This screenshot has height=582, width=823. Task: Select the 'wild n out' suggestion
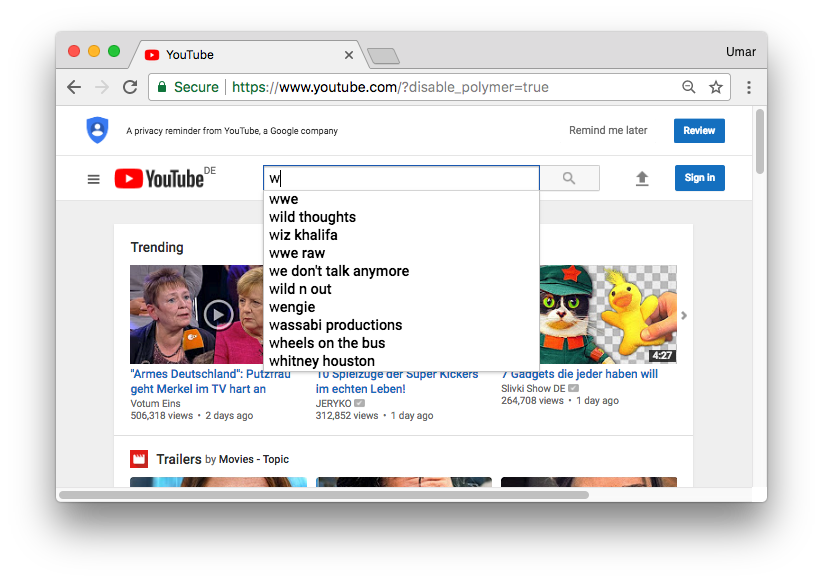pyautogui.click(x=401, y=289)
